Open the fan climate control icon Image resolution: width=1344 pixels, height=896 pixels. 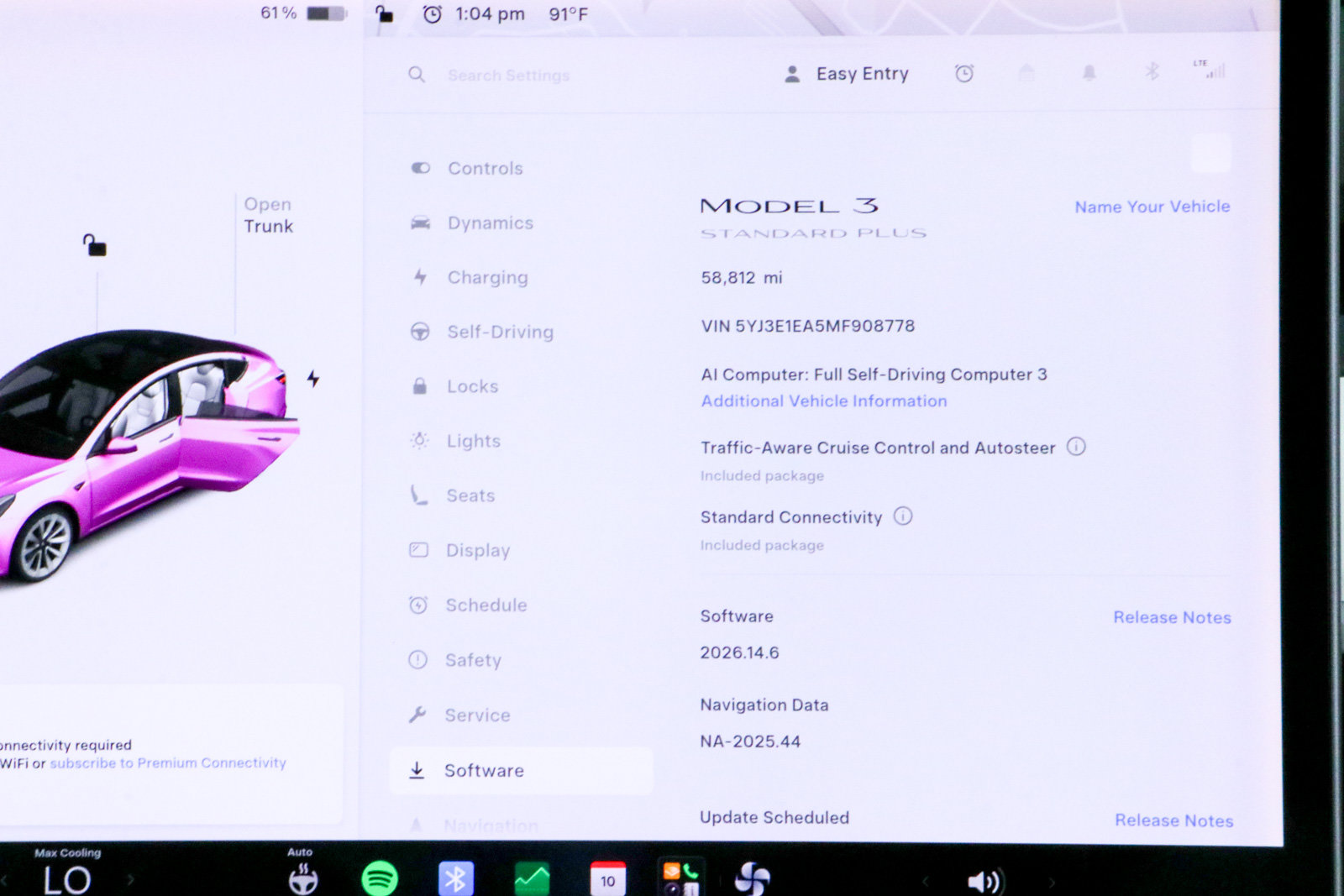[x=753, y=879]
